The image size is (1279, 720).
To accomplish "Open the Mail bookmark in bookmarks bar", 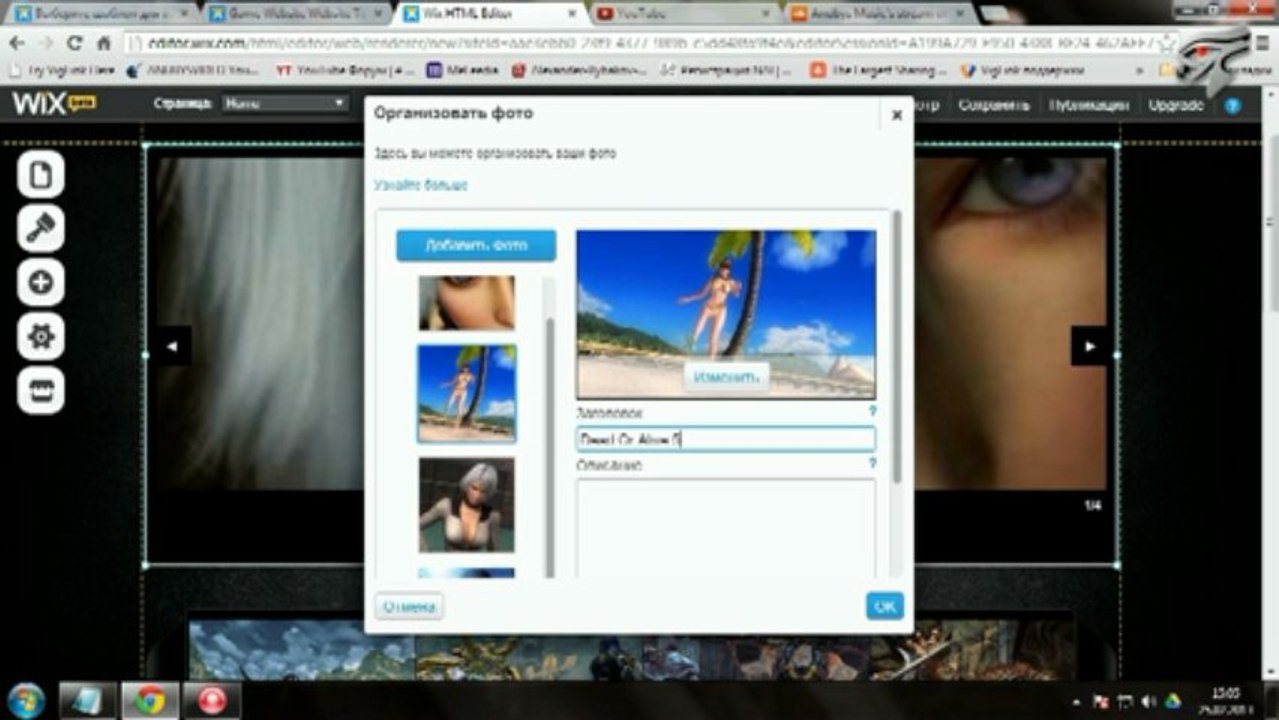I will (461, 71).
